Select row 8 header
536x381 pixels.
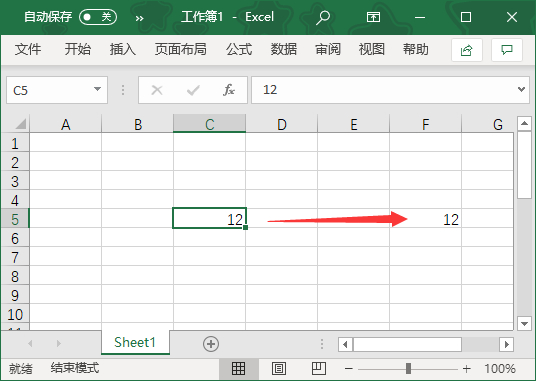pos(15,275)
